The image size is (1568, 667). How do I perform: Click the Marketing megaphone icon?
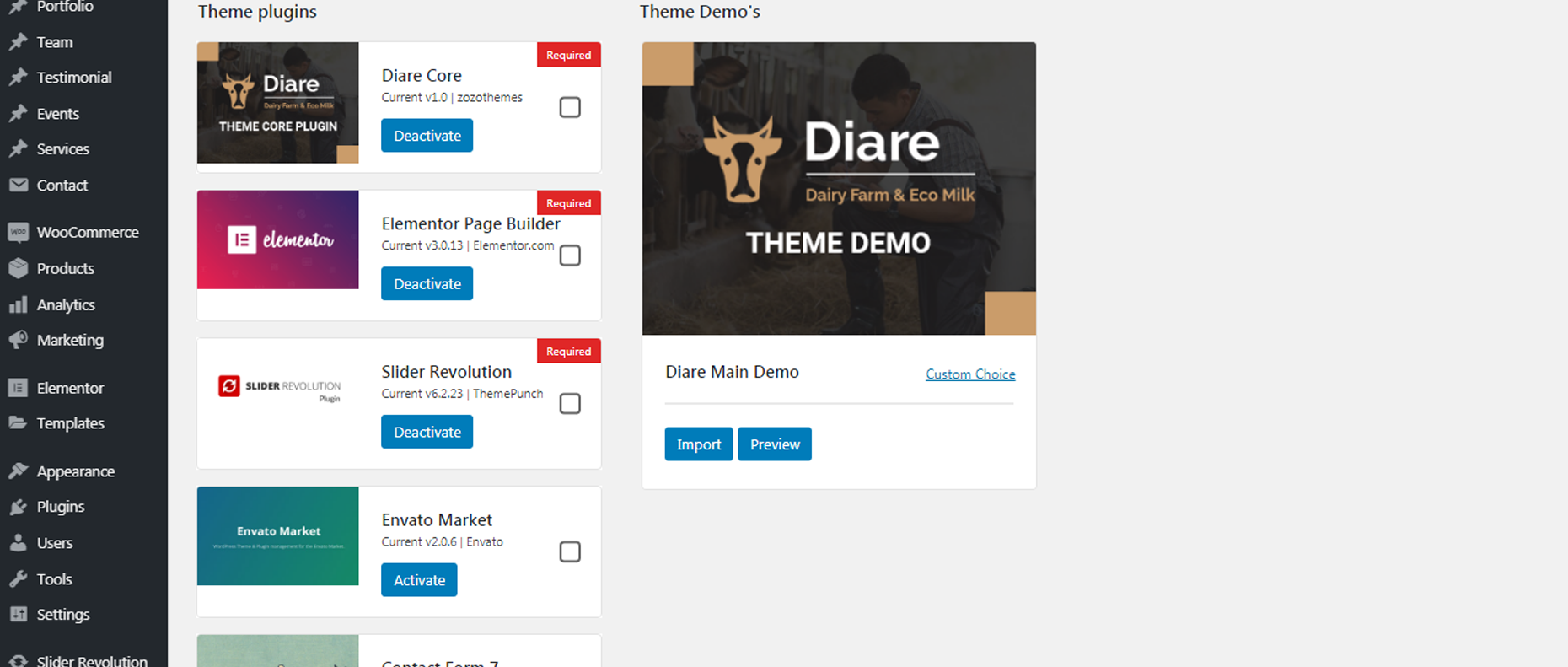coord(18,341)
